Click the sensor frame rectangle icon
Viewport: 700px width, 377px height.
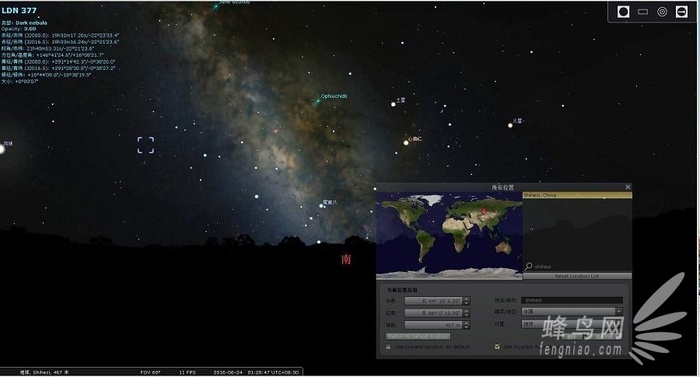point(643,12)
